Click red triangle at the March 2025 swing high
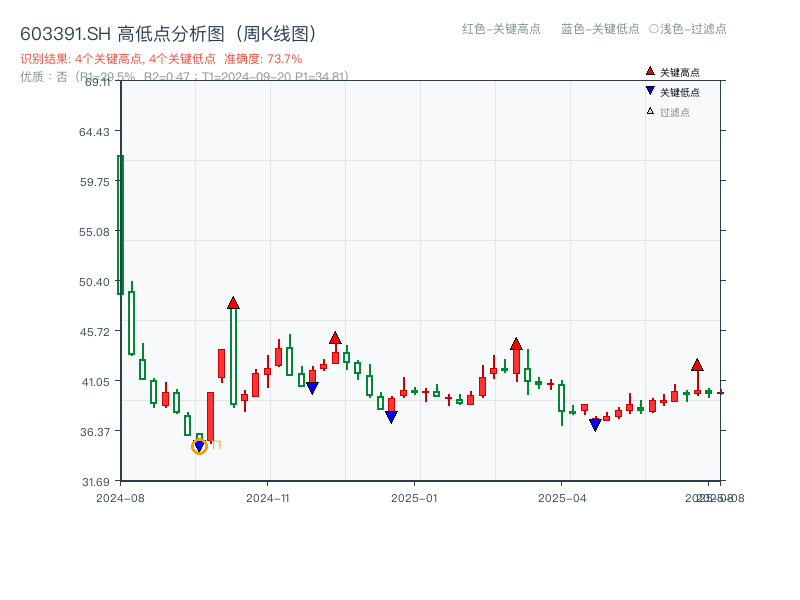The height and width of the screenshot is (600, 800). pyautogui.click(x=516, y=344)
